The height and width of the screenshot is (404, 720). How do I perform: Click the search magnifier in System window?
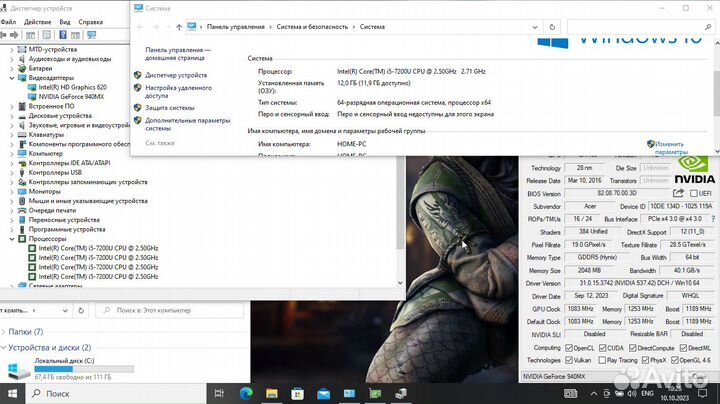[x=708, y=27]
